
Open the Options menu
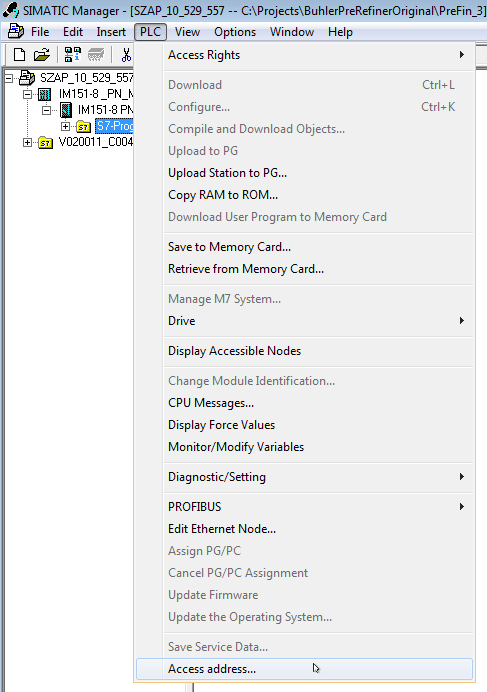[235, 32]
